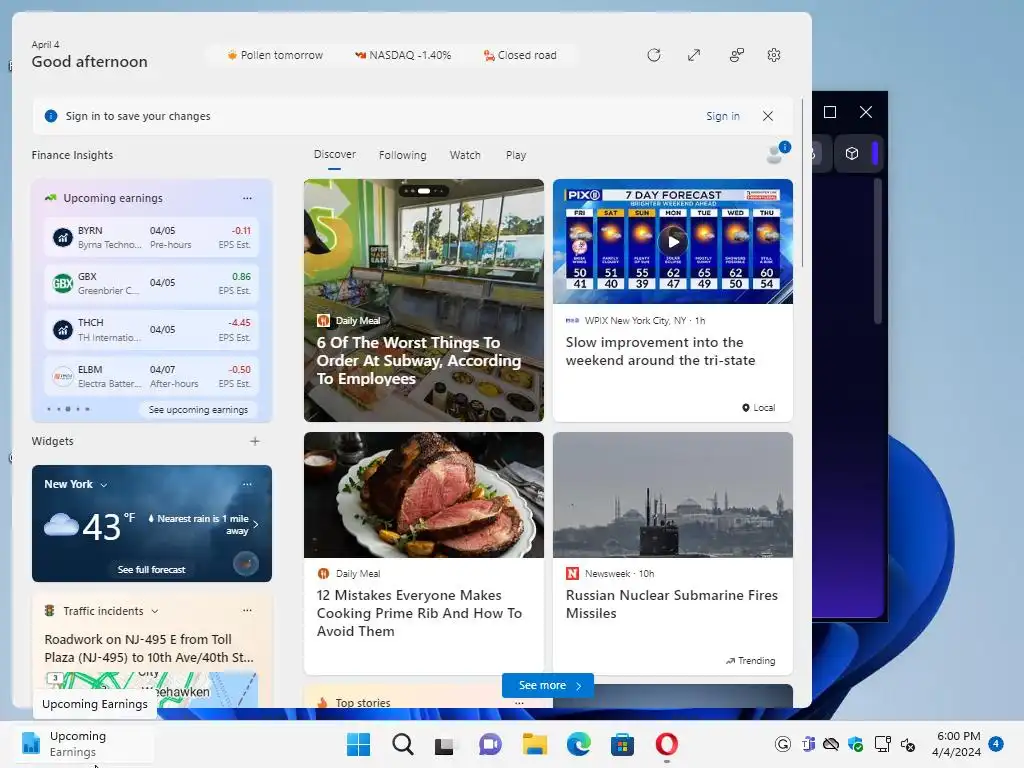The height and width of the screenshot is (768, 1024).
Task: Switch to Opera browser in taskbar
Action: tap(666, 744)
